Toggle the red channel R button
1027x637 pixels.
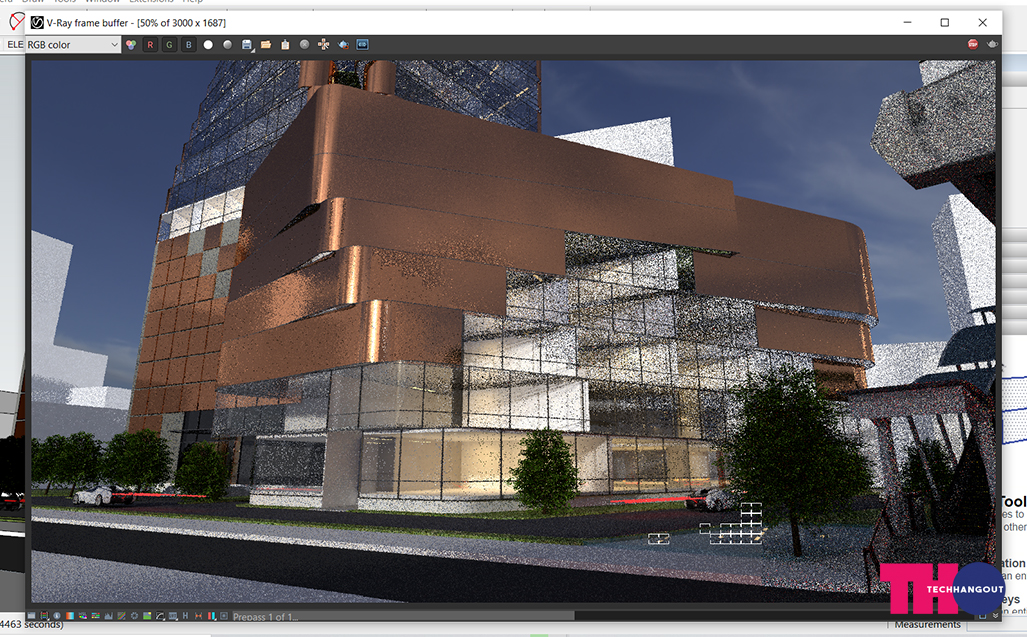[150, 45]
